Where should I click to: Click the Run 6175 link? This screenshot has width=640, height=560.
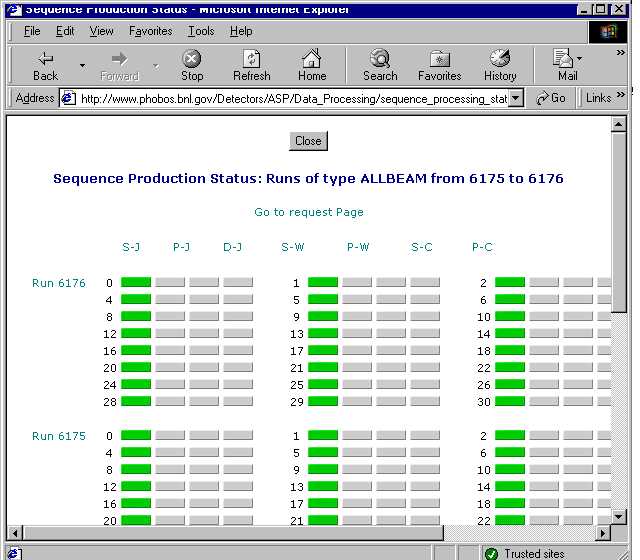pyautogui.click(x=59, y=436)
